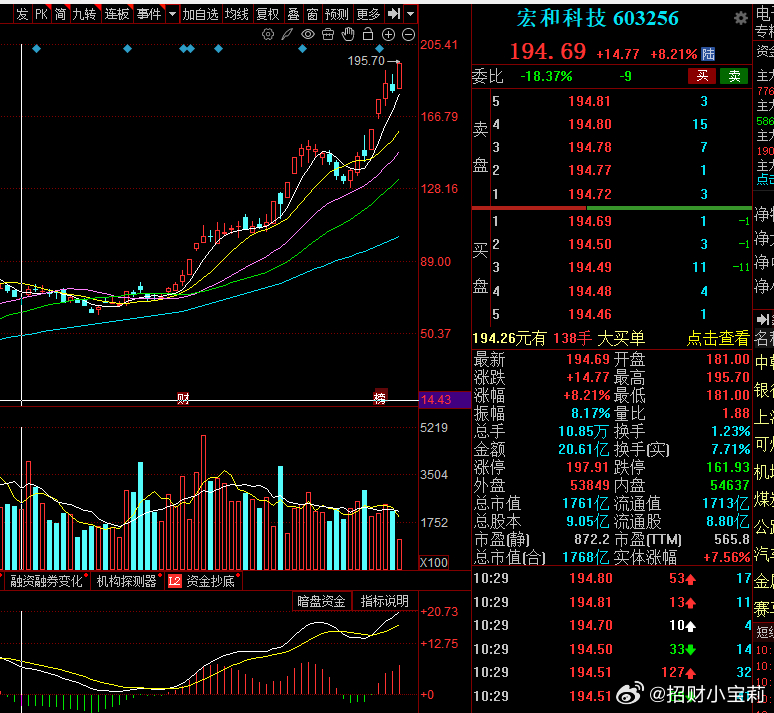
Task: Click the X100 volume scale label
Action: [x=433, y=563]
